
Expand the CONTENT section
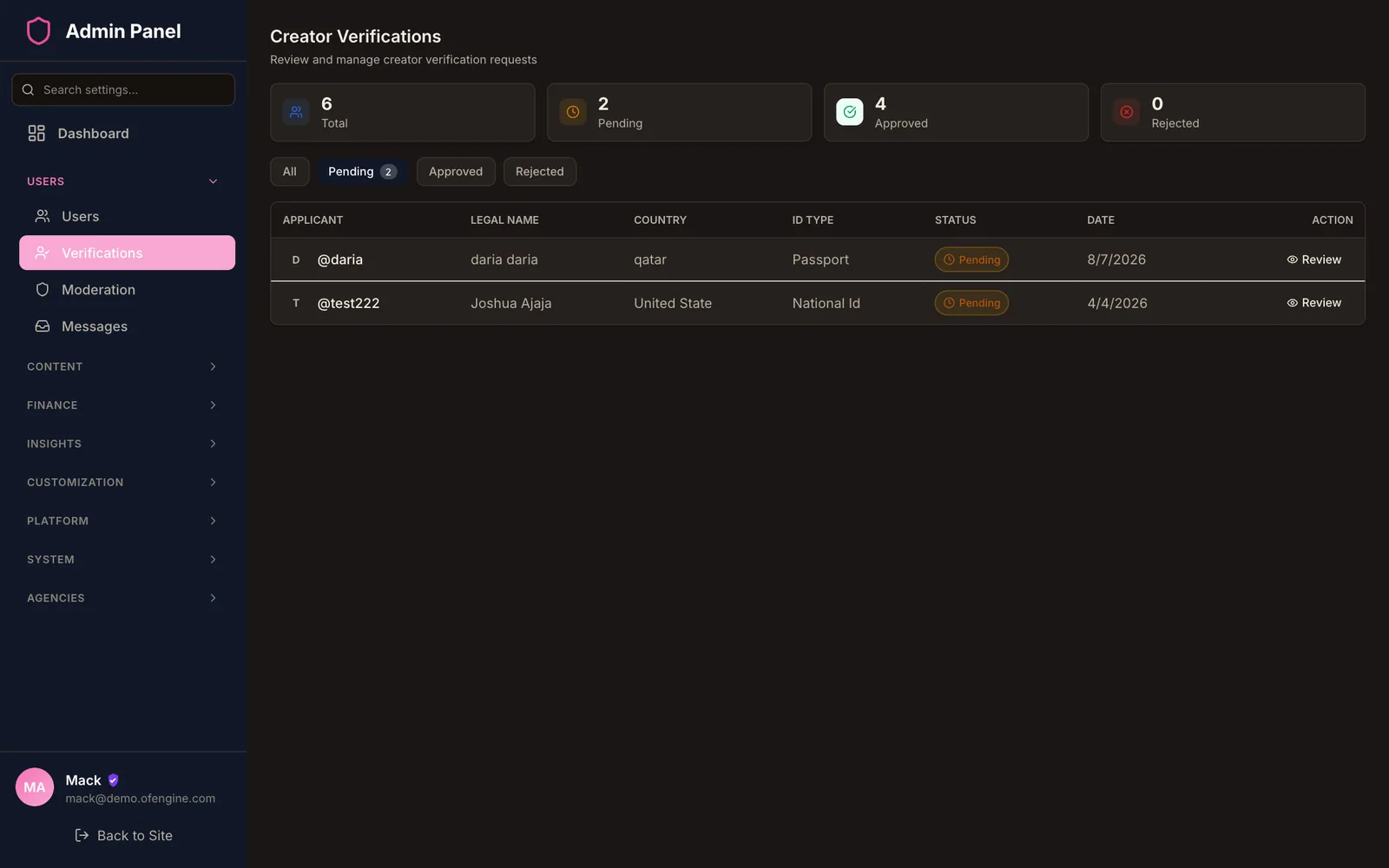122,366
